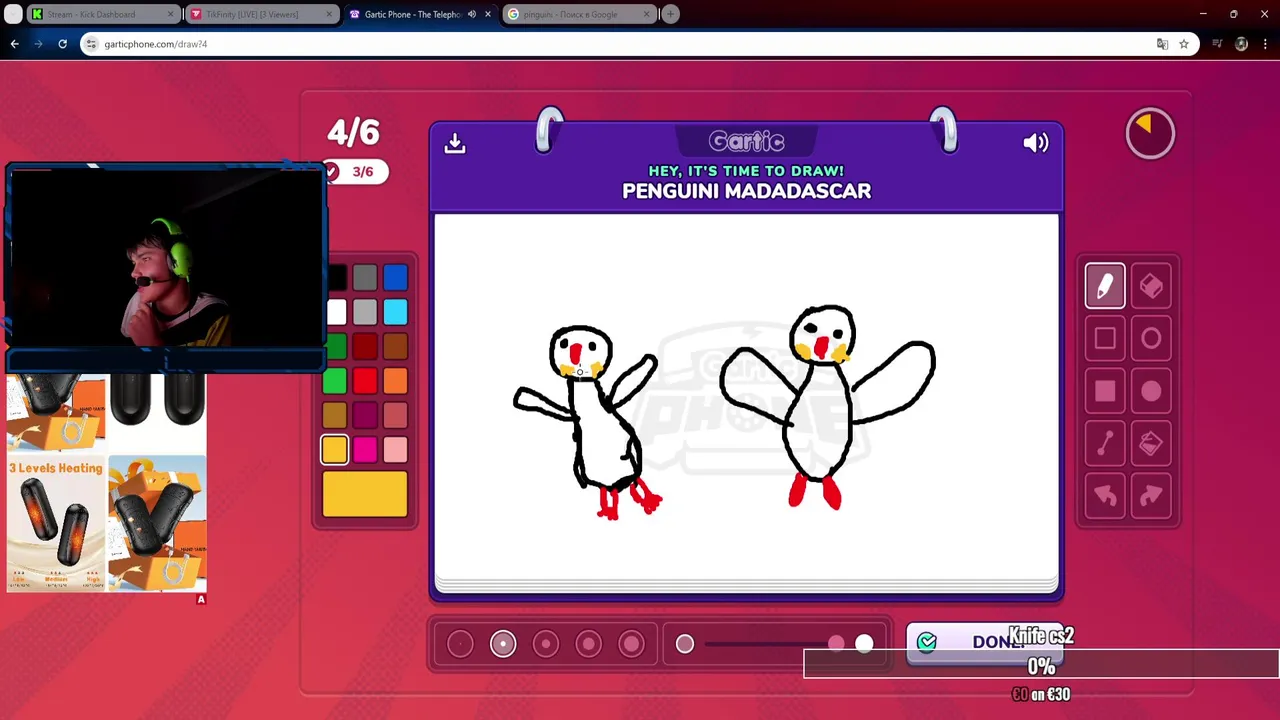The width and height of the screenshot is (1280, 720).
Task: Pick the bright red color swatch
Action: tap(365, 381)
